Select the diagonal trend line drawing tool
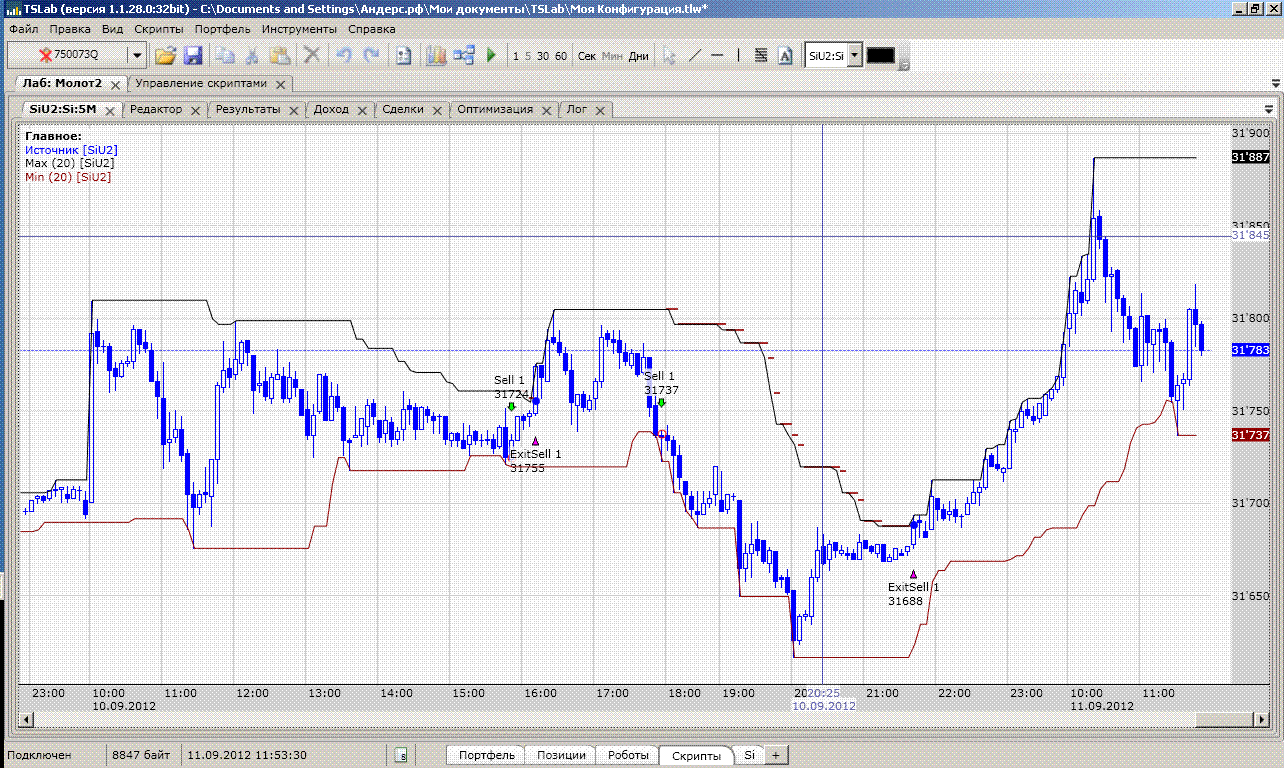1284x768 pixels. click(694, 56)
